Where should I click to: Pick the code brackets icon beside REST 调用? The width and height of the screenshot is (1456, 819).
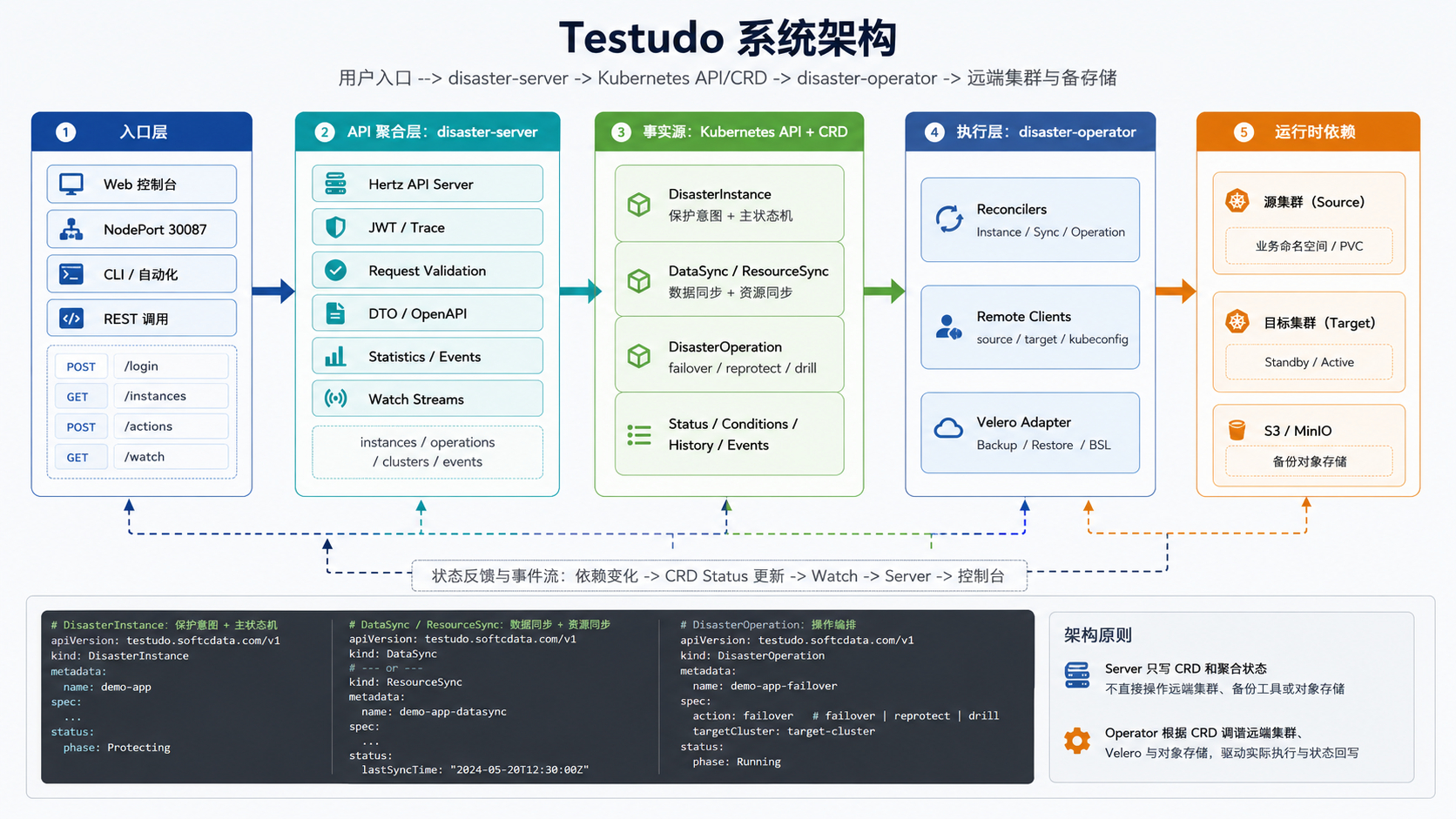click(71, 319)
